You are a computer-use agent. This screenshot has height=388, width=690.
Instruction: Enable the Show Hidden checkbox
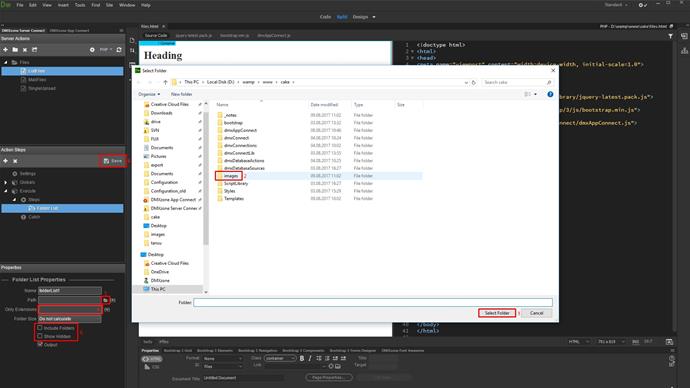pos(40,336)
